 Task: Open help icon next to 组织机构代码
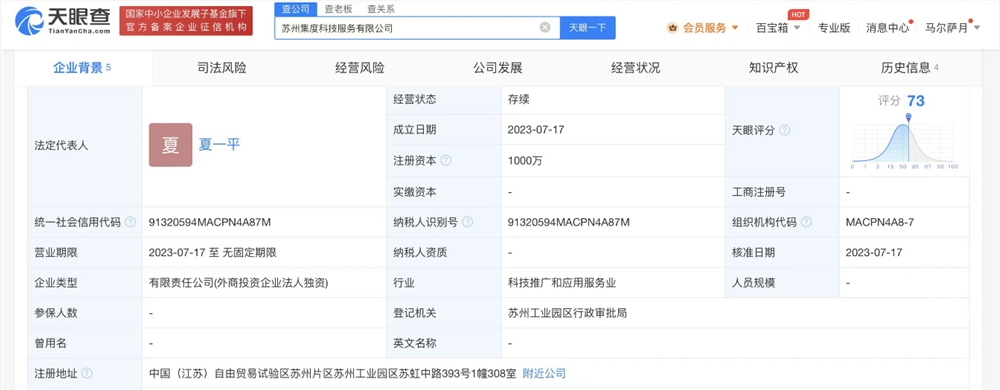[x=806, y=222]
